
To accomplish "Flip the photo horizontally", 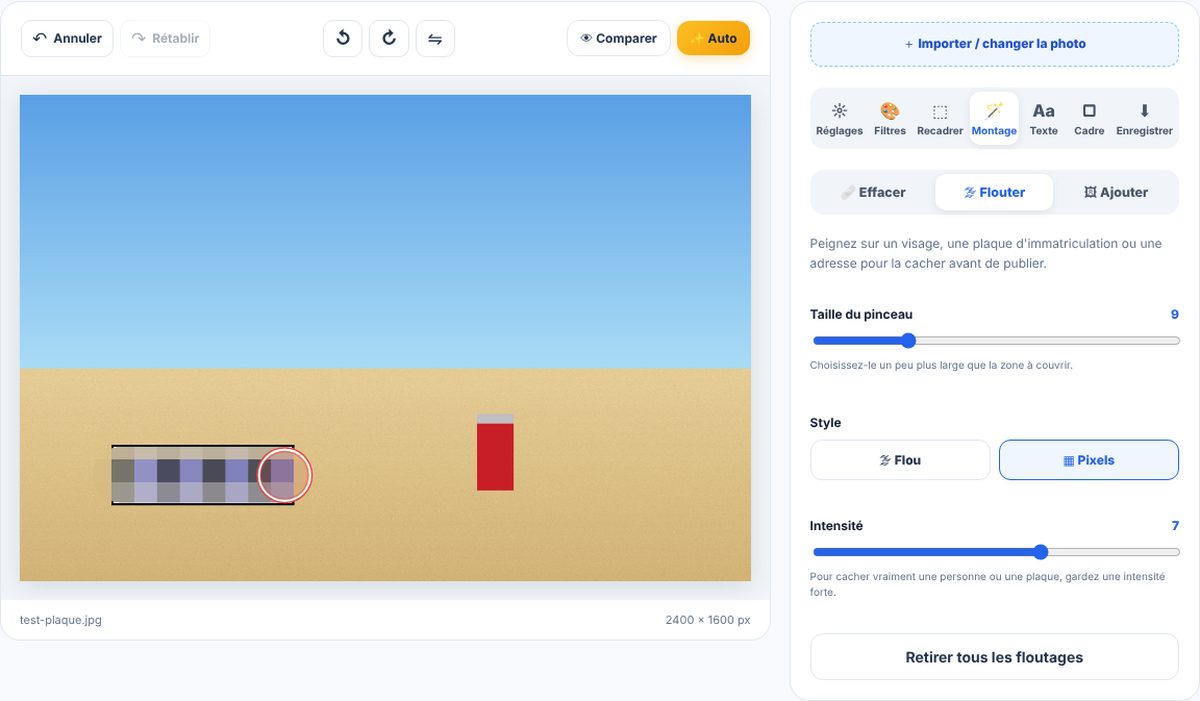I will [435, 38].
